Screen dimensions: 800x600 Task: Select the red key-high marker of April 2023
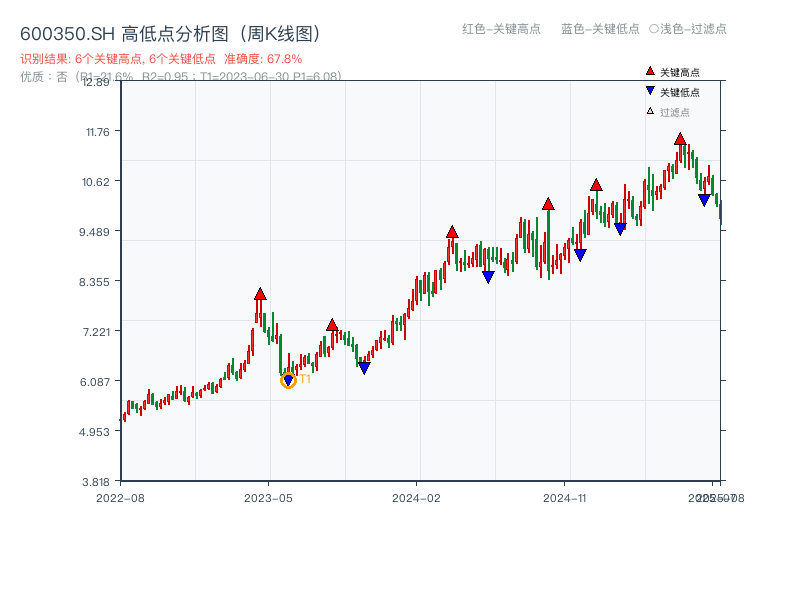260,294
